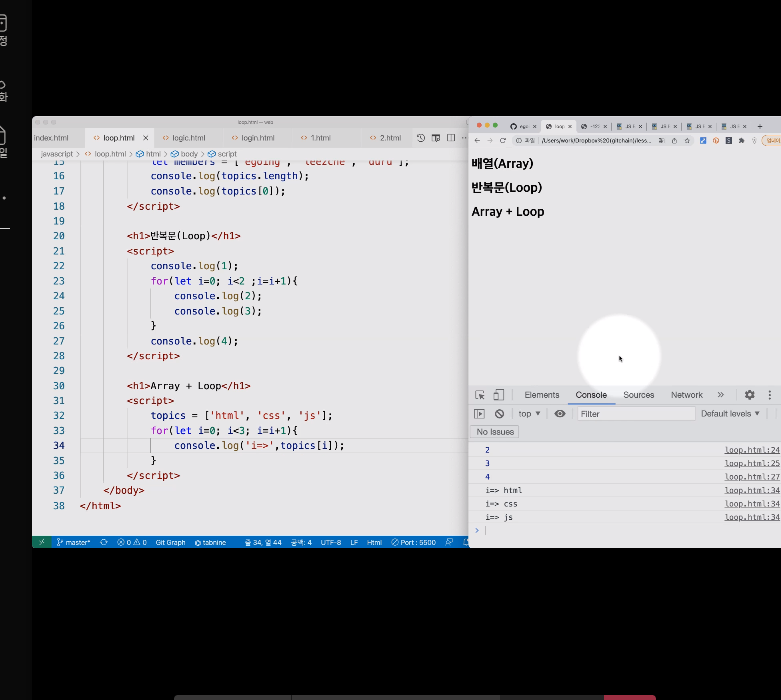781x700 pixels.
Task: Open preview to the side icon
Action: point(436,138)
